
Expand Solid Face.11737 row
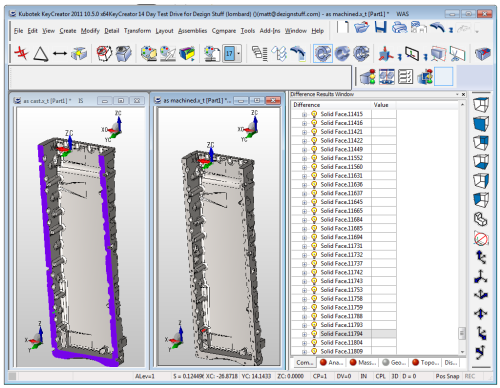(304, 264)
